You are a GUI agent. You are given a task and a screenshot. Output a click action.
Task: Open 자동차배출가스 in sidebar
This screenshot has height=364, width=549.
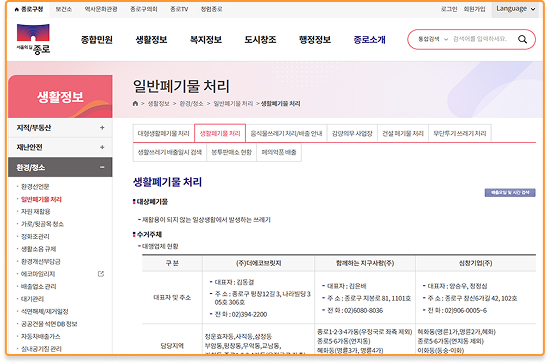point(41,336)
